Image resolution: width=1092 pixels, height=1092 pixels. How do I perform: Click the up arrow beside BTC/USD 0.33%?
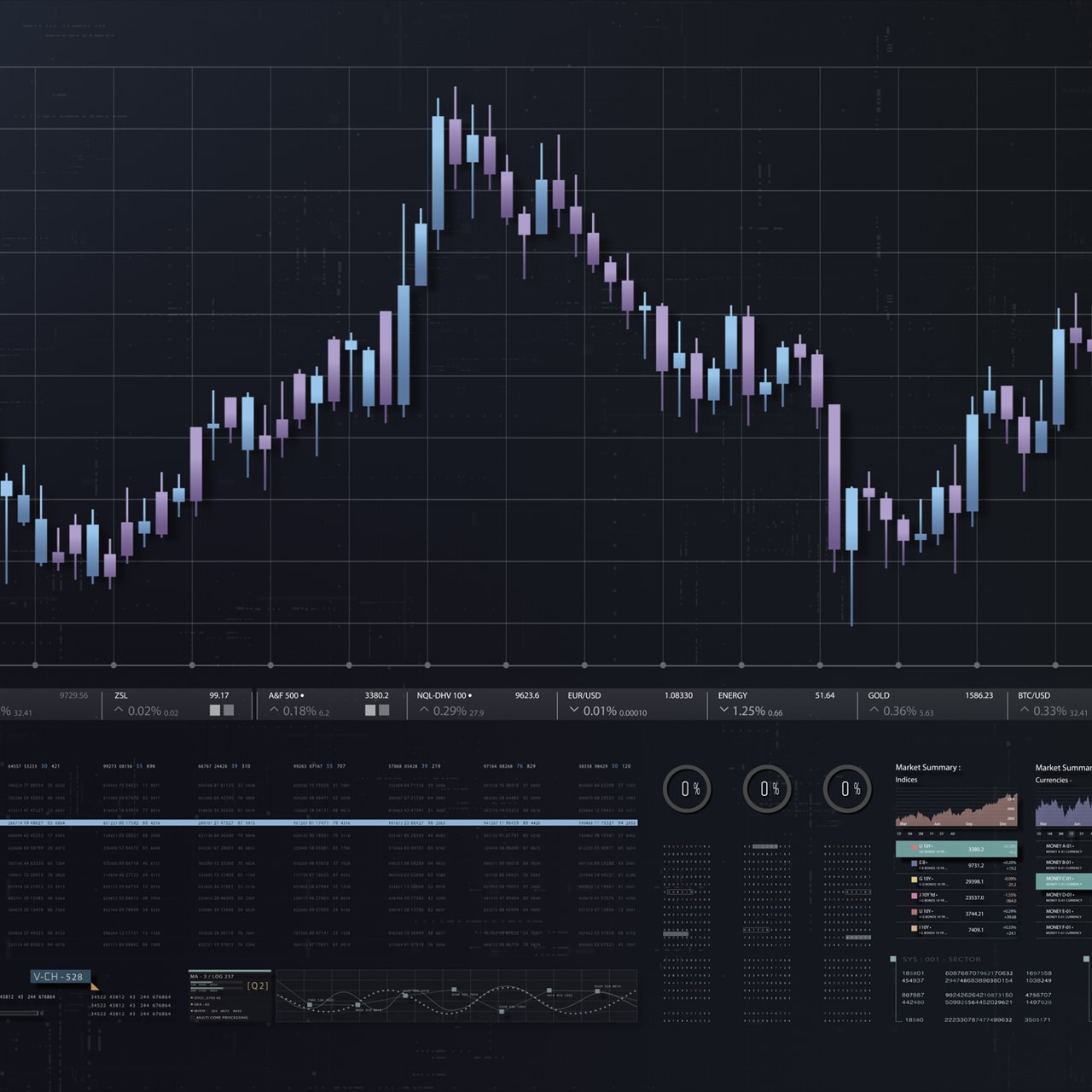coord(1024,710)
